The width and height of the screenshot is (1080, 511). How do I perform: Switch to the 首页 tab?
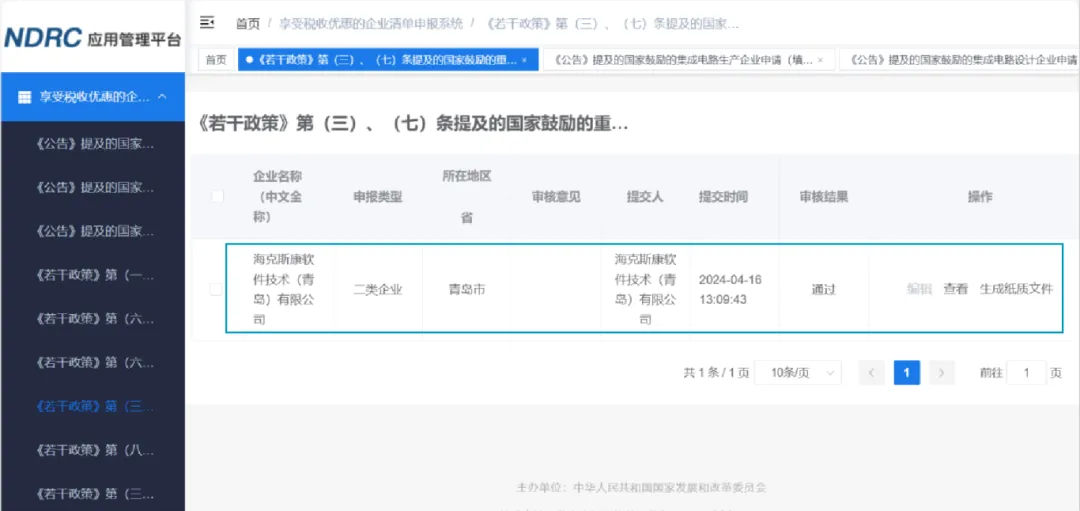(216, 60)
